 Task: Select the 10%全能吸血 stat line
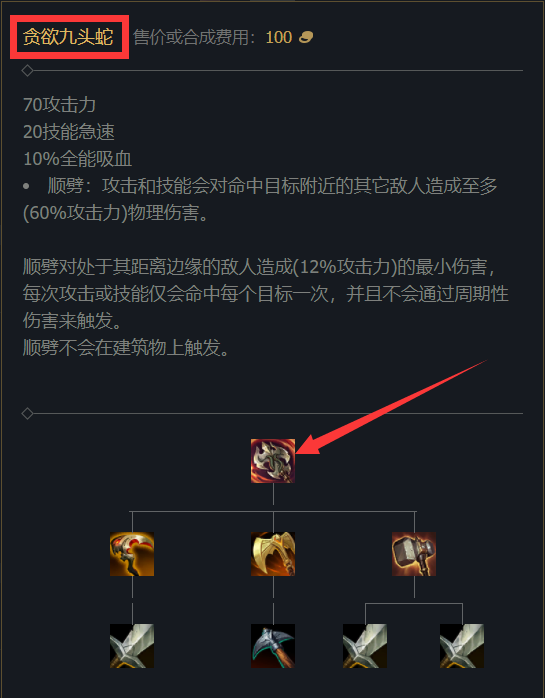[x=77, y=159]
